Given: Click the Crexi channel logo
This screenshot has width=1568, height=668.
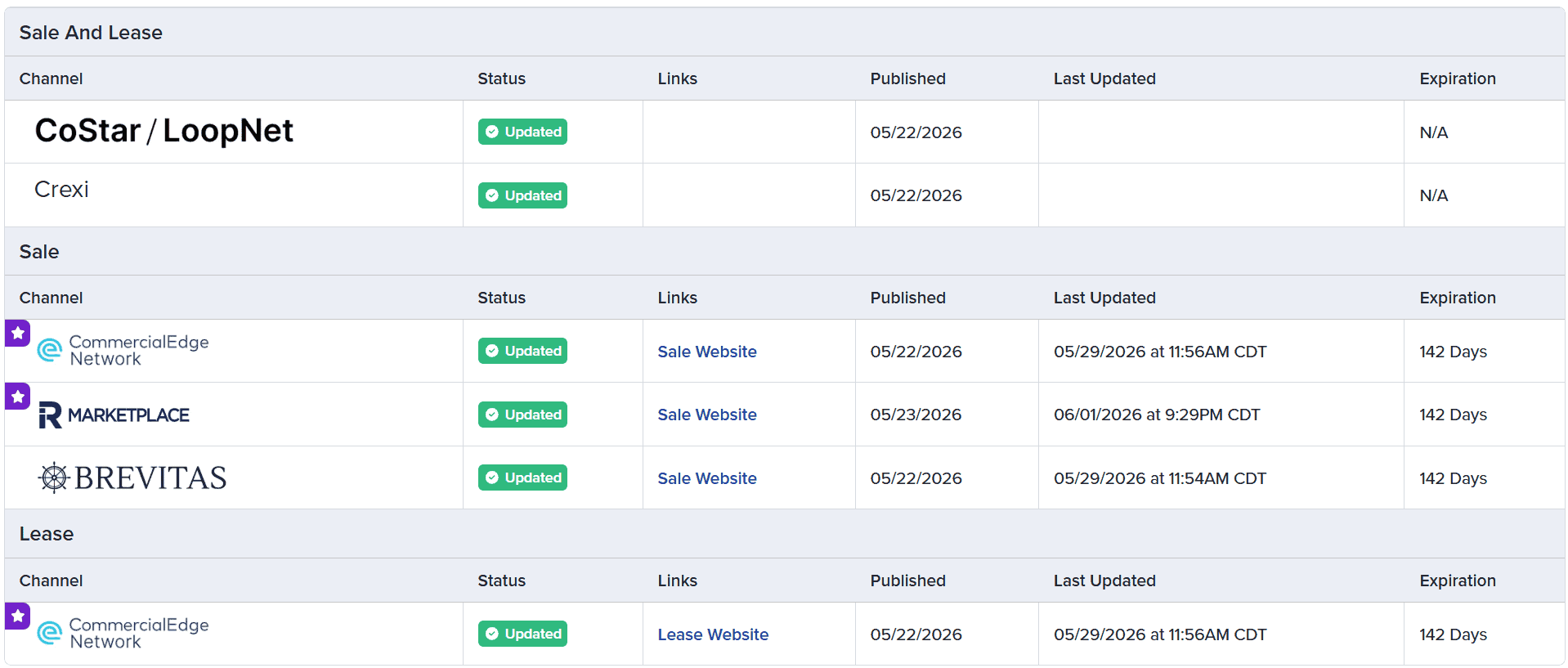Looking at the screenshot, I should click(x=61, y=190).
